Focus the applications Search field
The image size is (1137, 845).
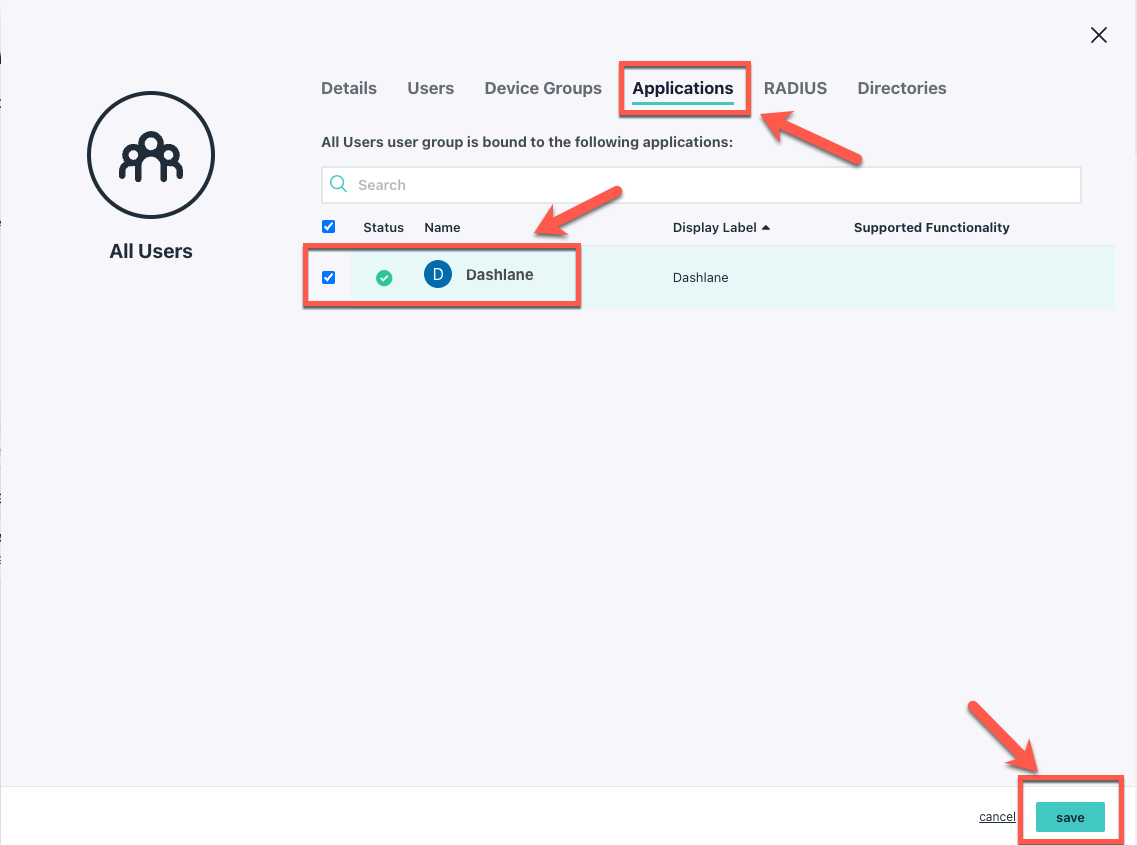pos(701,185)
